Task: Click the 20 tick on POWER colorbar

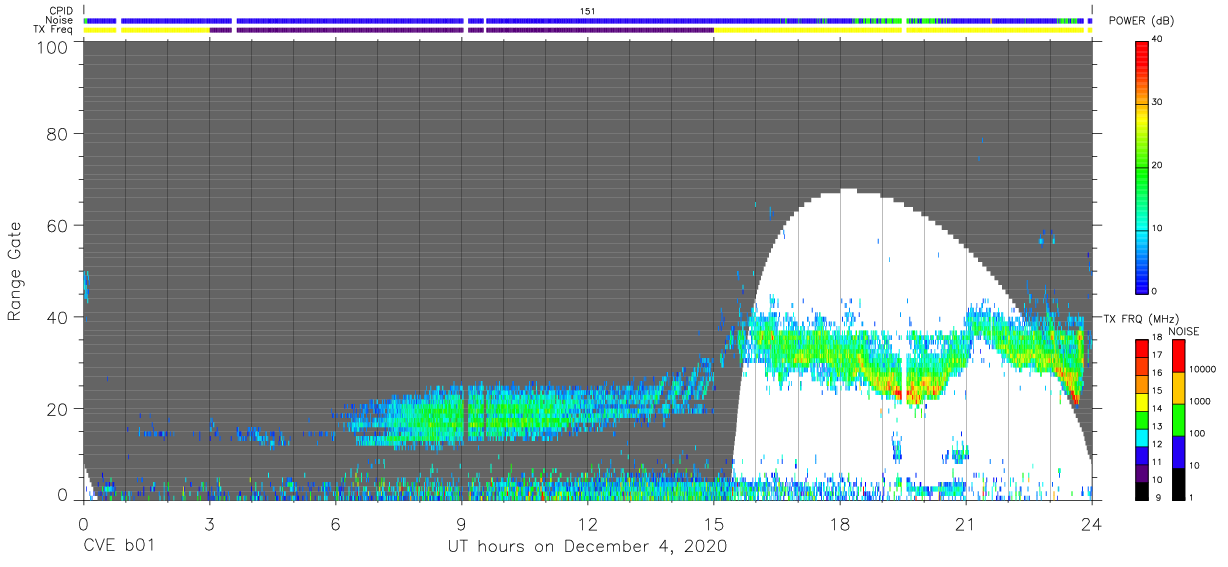Action: point(1158,165)
